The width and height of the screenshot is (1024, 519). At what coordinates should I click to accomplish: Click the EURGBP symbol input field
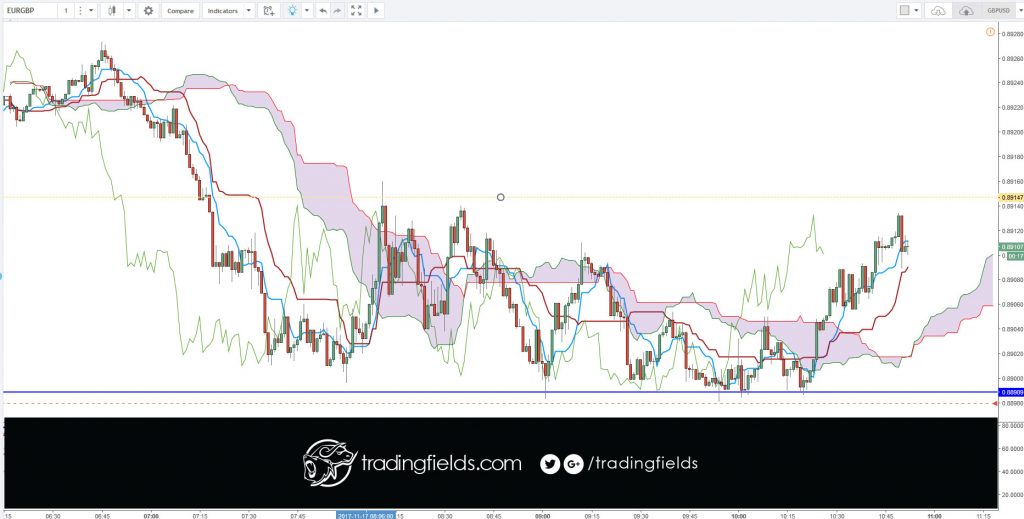pos(29,10)
